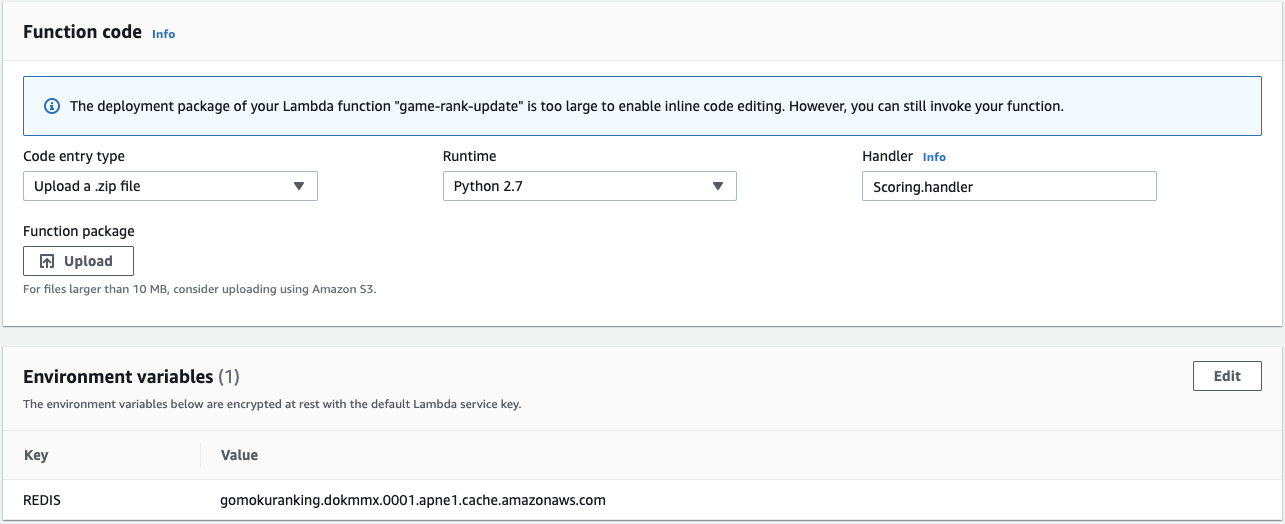This screenshot has width=1285, height=524.
Task: Open the Runtime Python 2.7 dropdown
Action: point(589,186)
